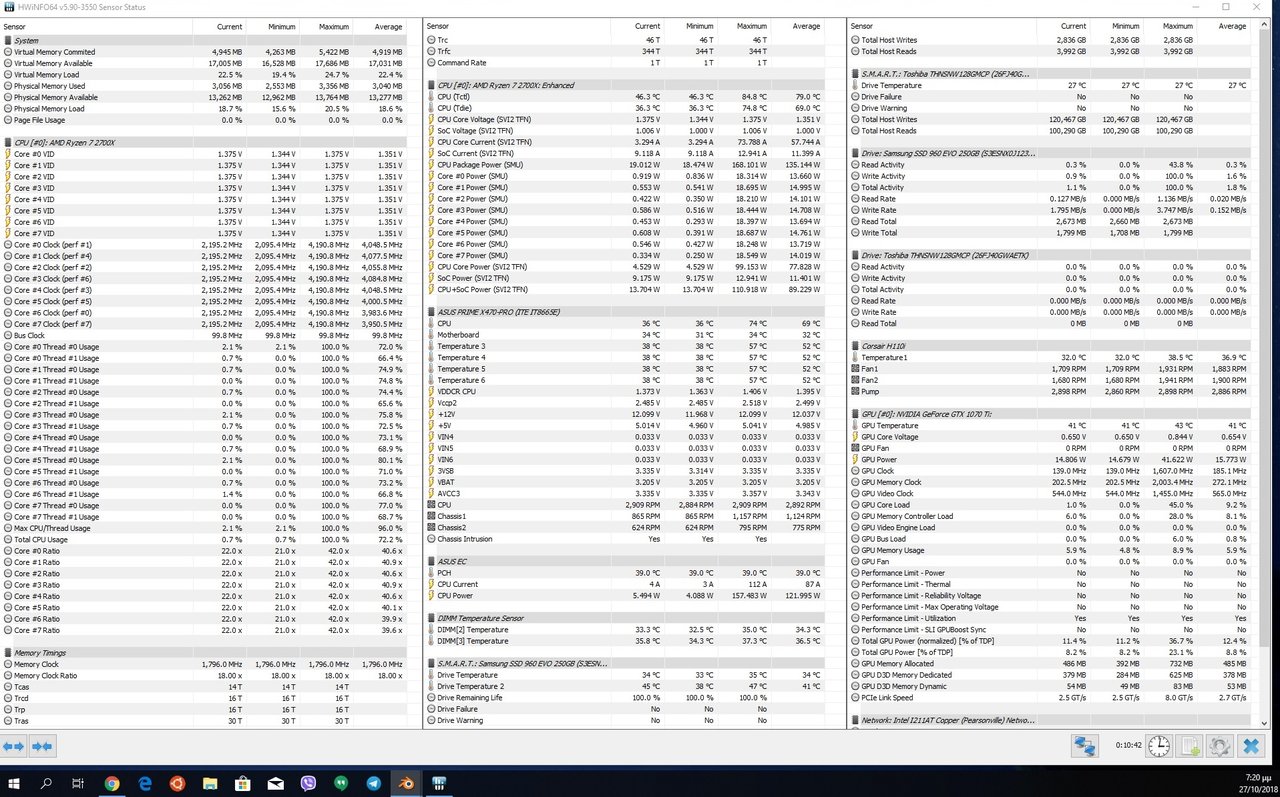Click the Chassis Intrusion row
The image size is (1280, 797).
(x=625, y=539)
